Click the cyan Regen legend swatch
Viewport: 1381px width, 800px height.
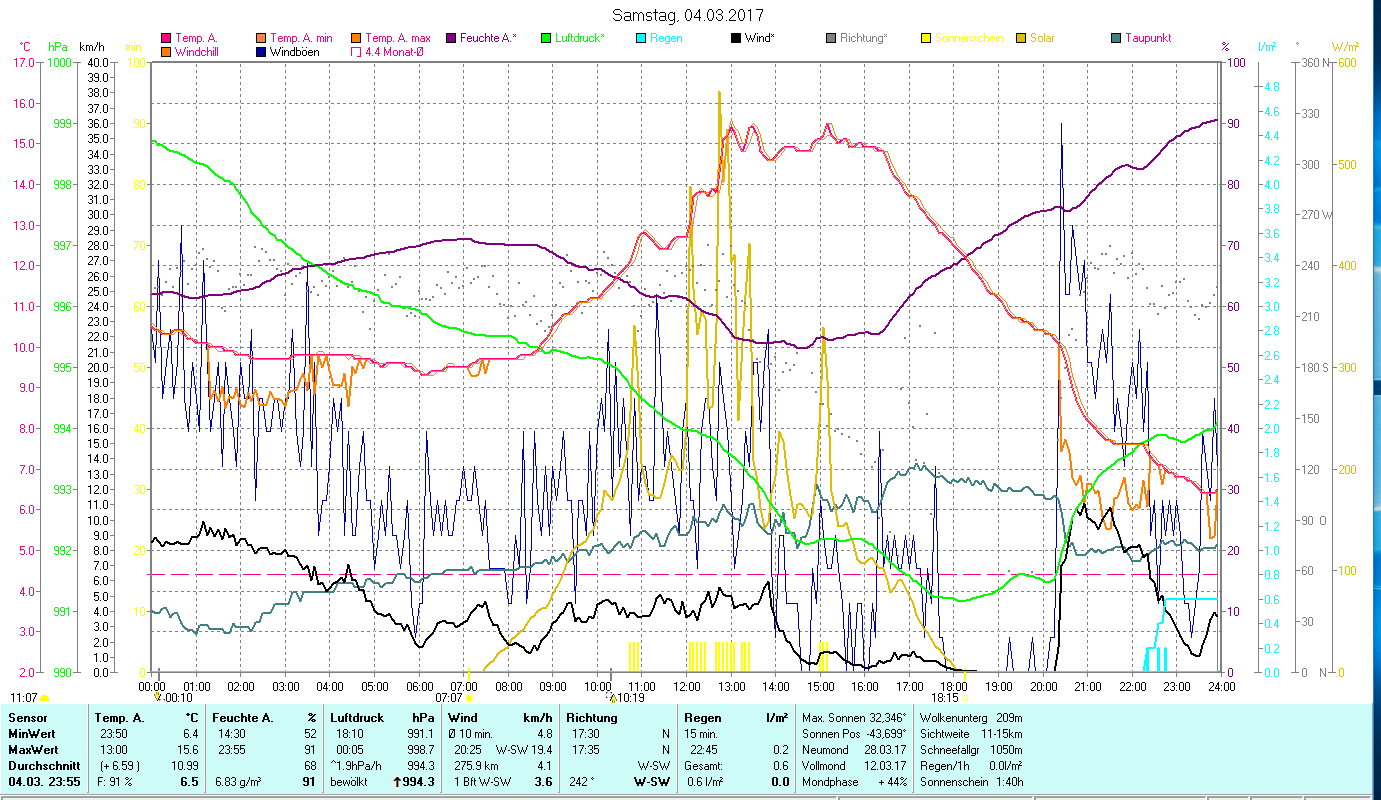640,38
